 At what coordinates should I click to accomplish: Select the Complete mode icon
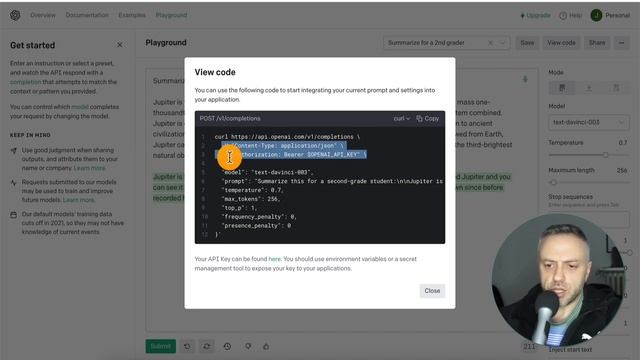pyautogui.click(x=562, y=88)
